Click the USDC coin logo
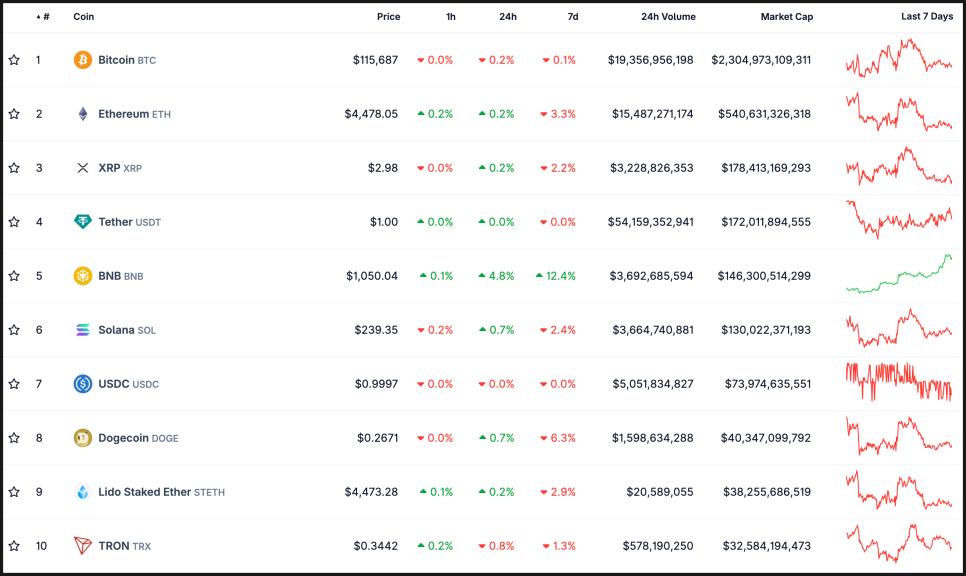Screen dimensions: 966x576 83,384
